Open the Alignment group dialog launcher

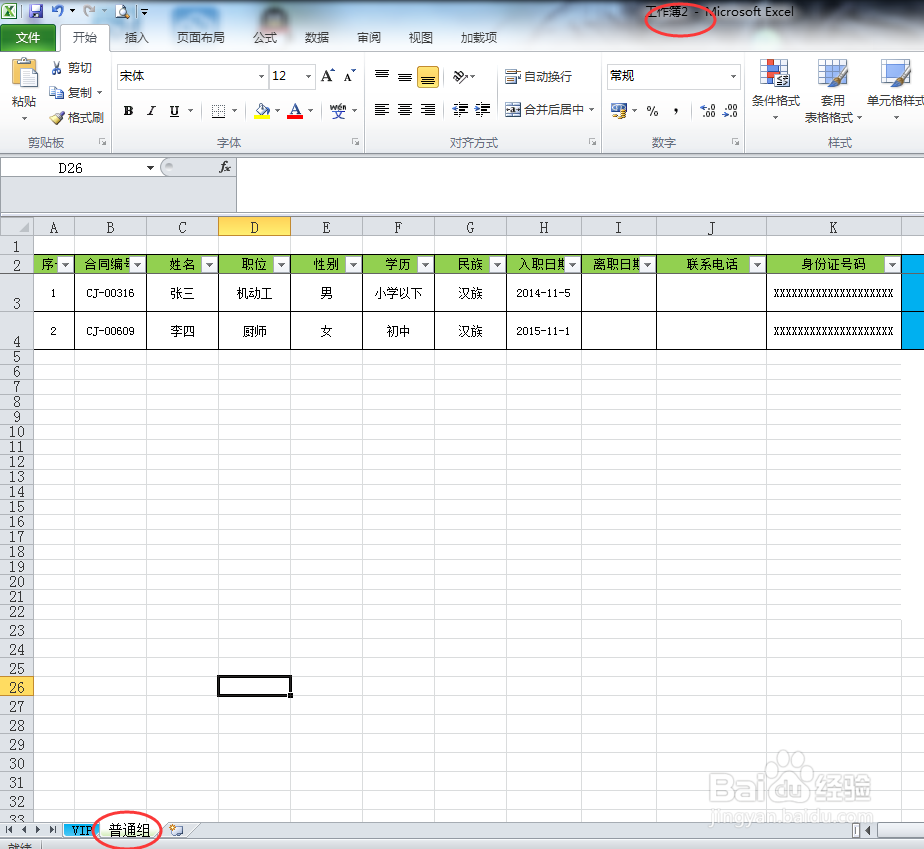coord(592,142)
